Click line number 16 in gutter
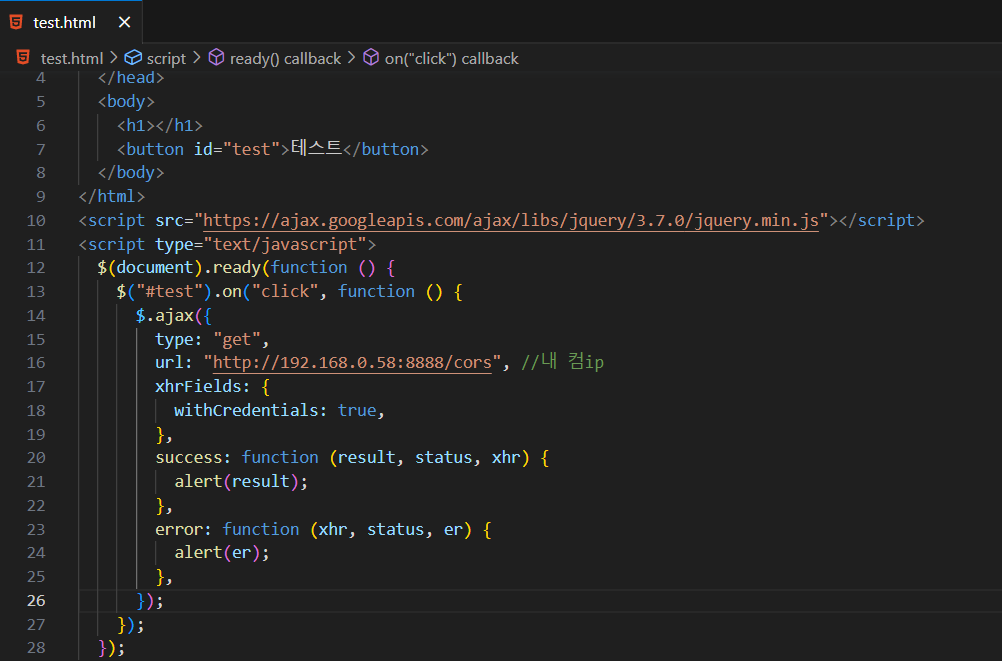The height and width of the screenshot is (661, 1002). 36,362
